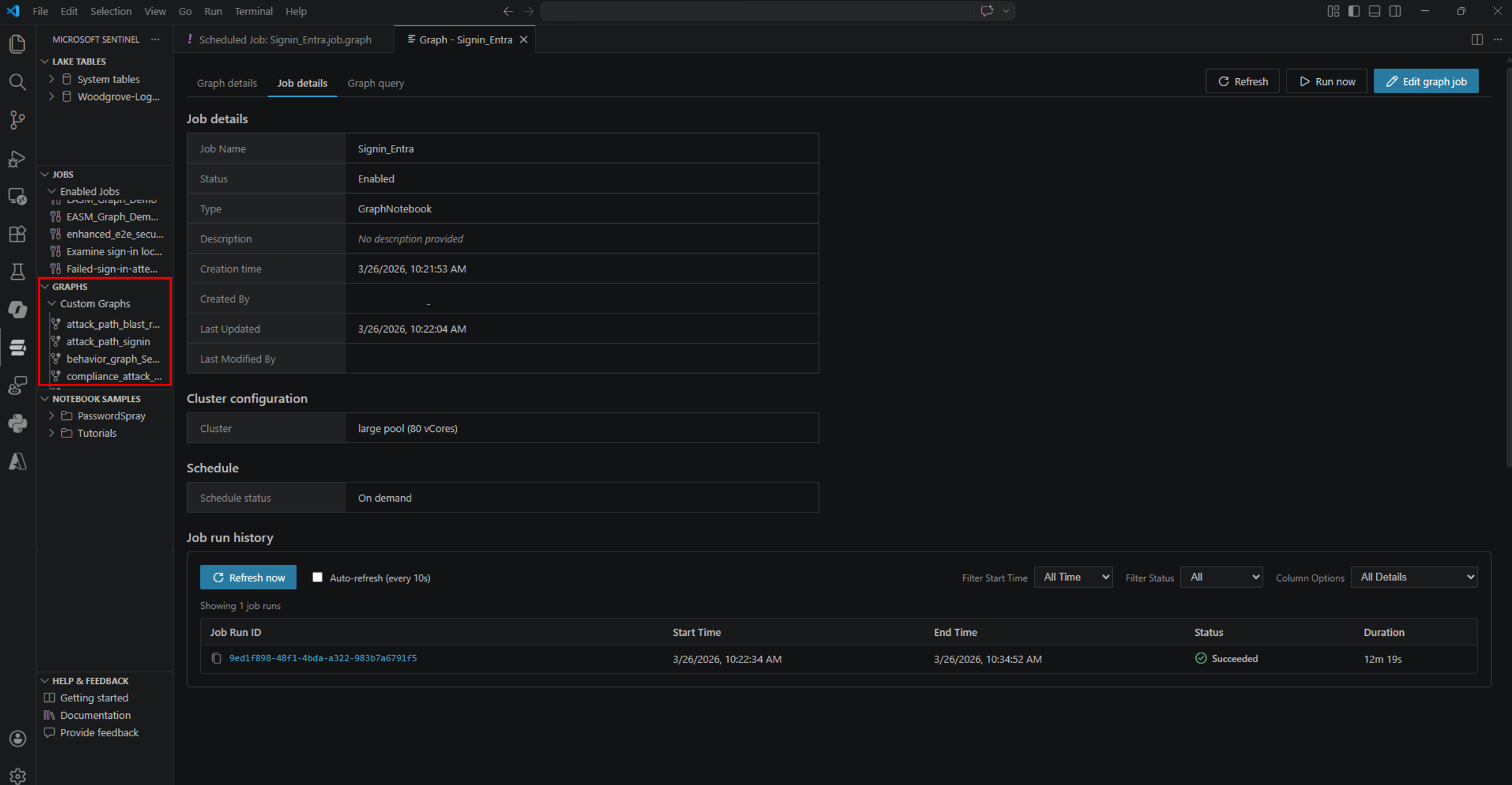Copy the job run ID with the copy icon

pyautogui.click(x=216, y=658)
